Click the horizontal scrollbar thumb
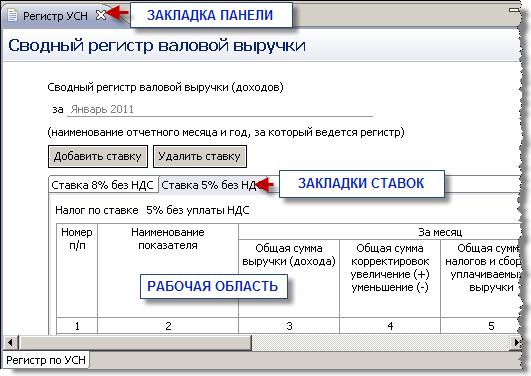The height and width of the screenshot is (376, 531). 135,342
